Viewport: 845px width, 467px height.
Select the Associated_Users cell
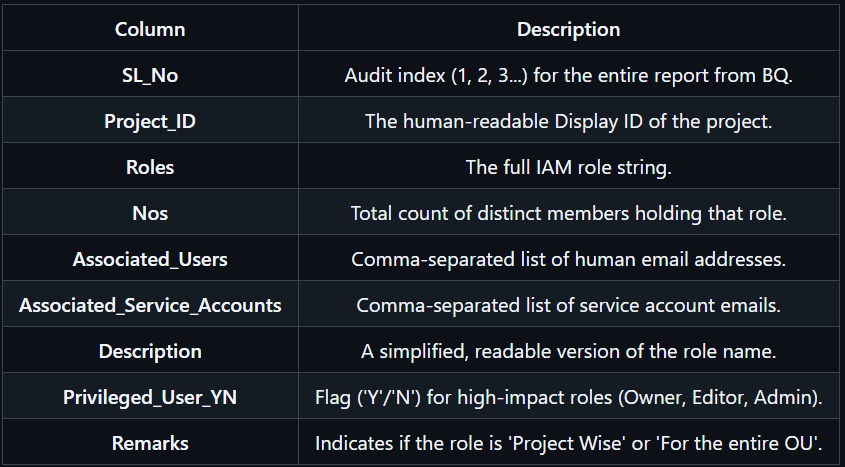(x=150, y=259)
